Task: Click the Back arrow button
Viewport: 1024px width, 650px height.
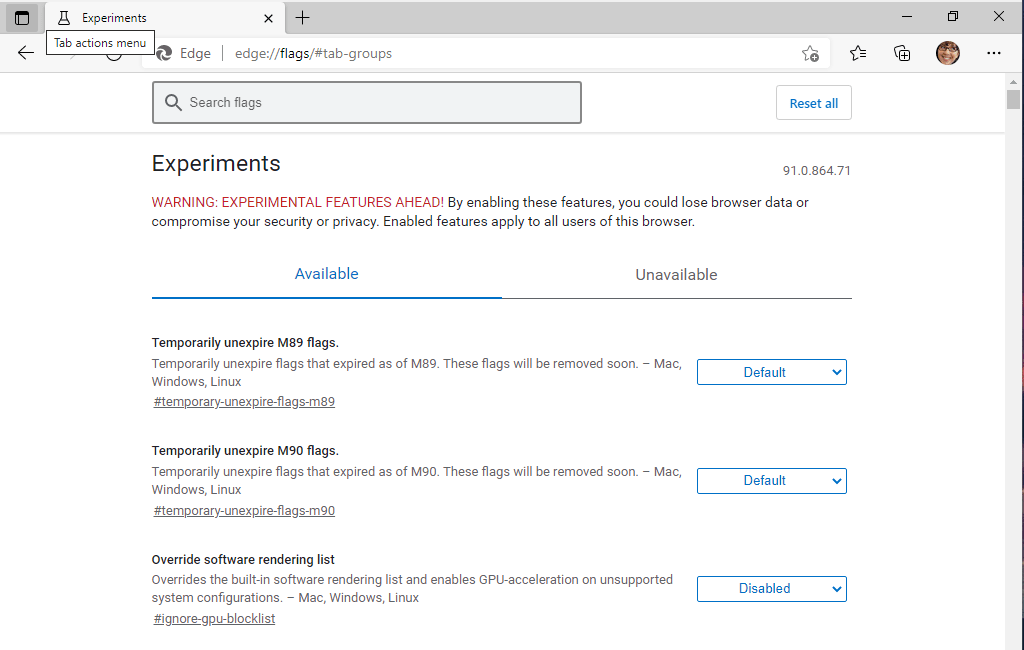Action: [26, 53]
